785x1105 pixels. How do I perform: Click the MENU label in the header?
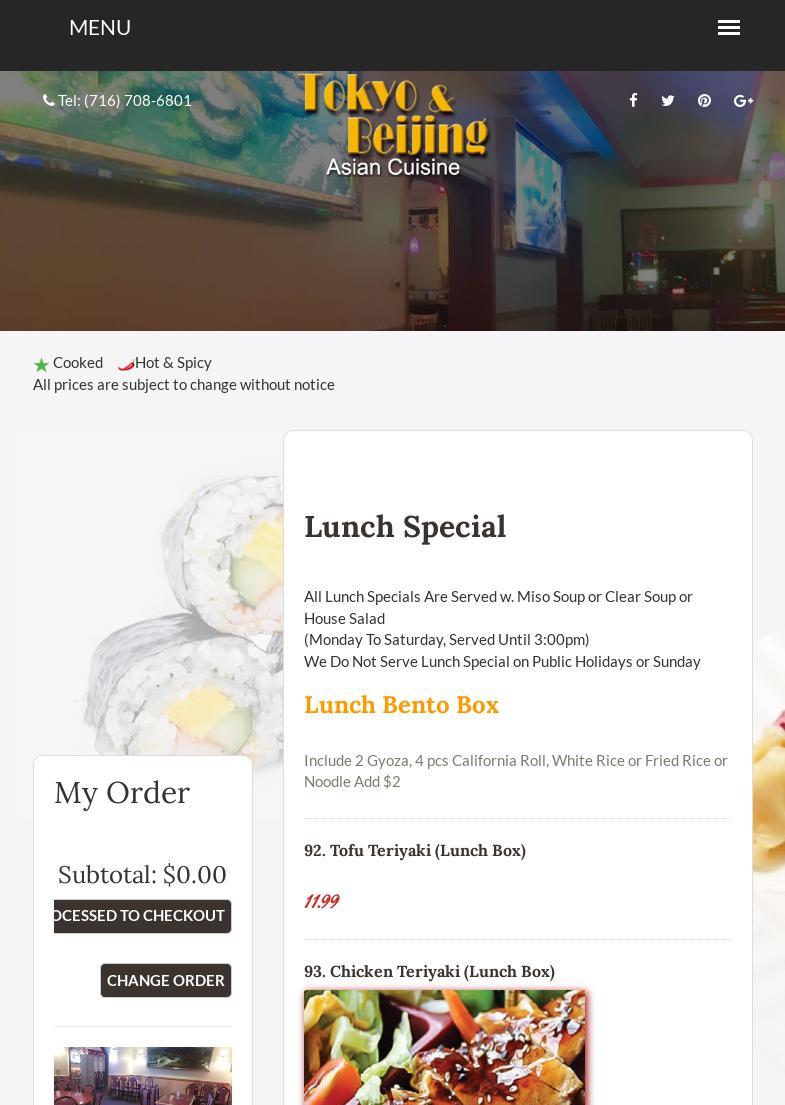point(100,27)
